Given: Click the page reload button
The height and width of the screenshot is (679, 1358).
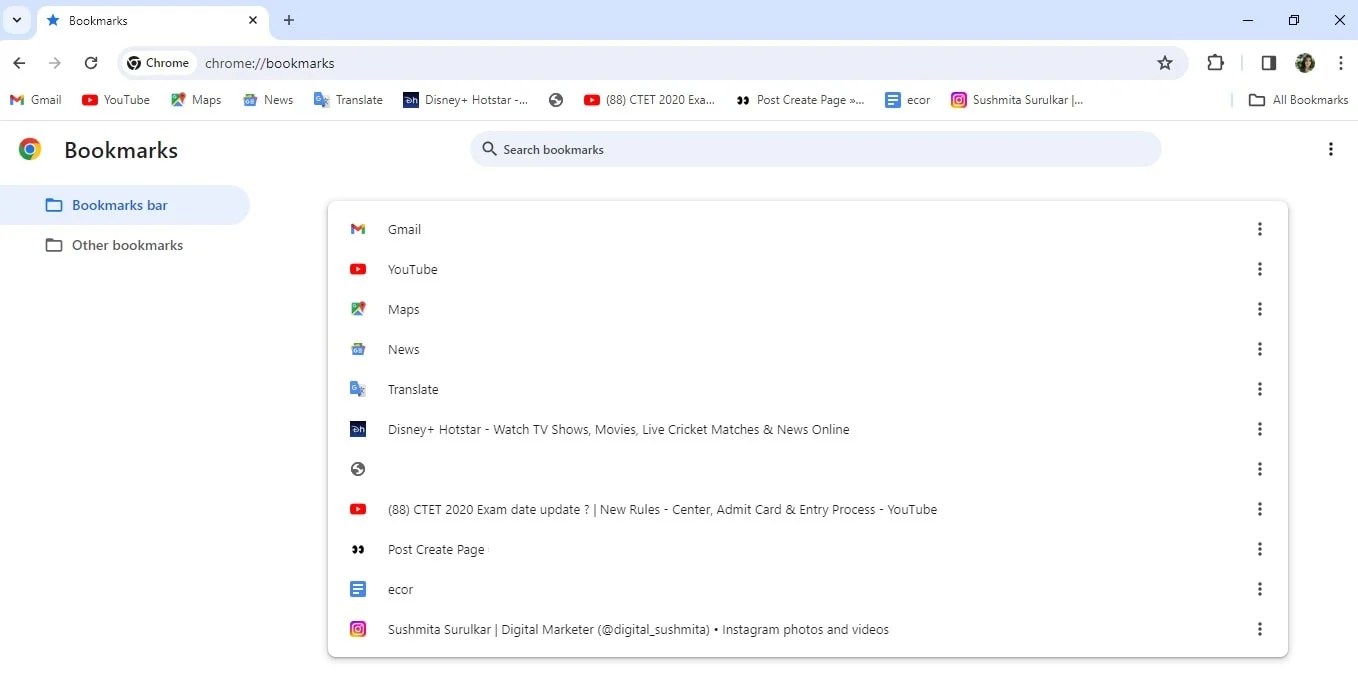Looking at the screenshot, I should pyautogui.click(x=91, y=62).
